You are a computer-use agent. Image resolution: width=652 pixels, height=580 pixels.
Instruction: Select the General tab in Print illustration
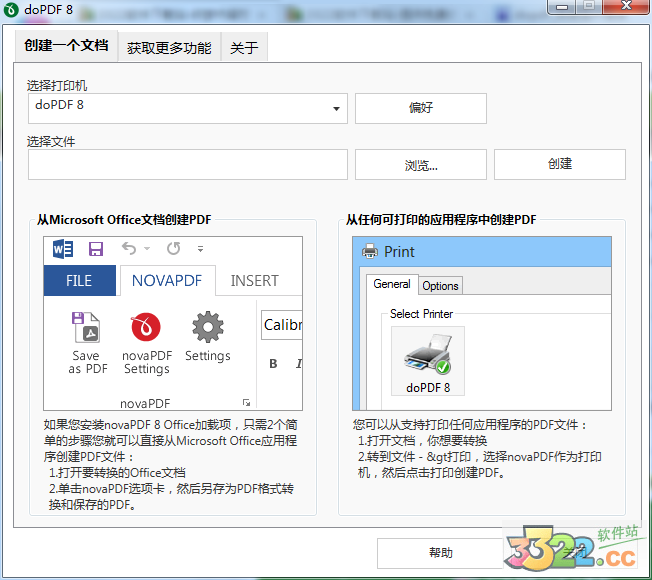click(x=392, y=284)
